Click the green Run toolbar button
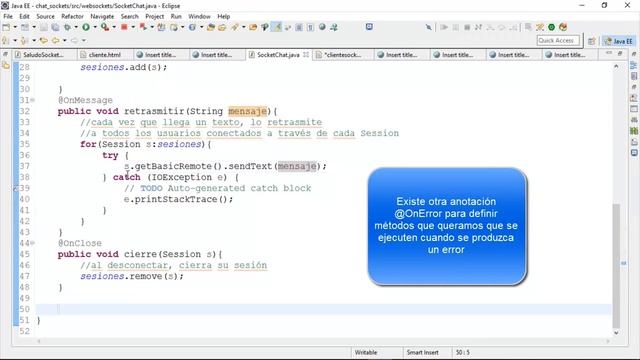640x360 pixels. point(86,27)
